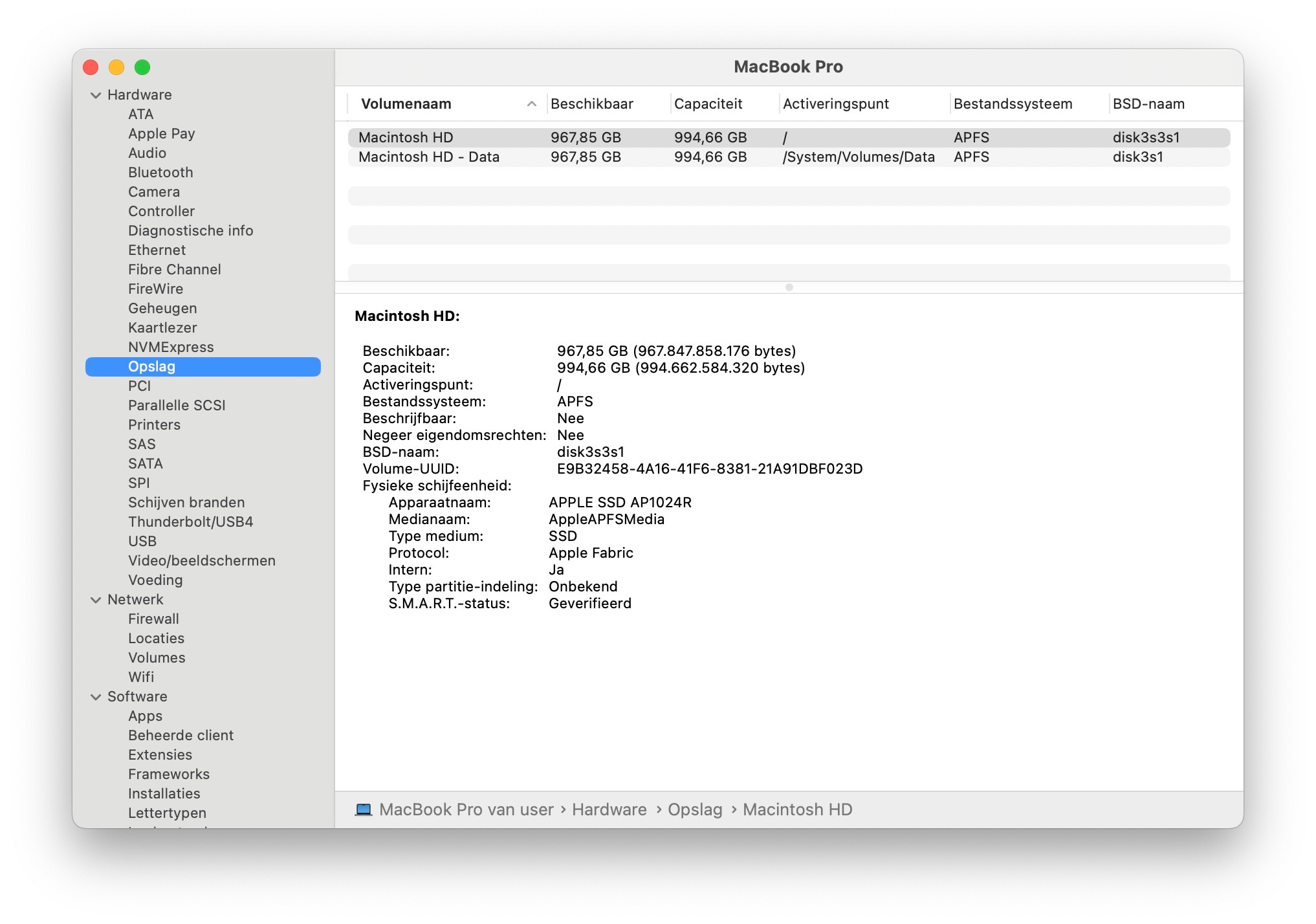Select Wifi under Netwerk
The image size is (1316, 924).
[141, 677]
